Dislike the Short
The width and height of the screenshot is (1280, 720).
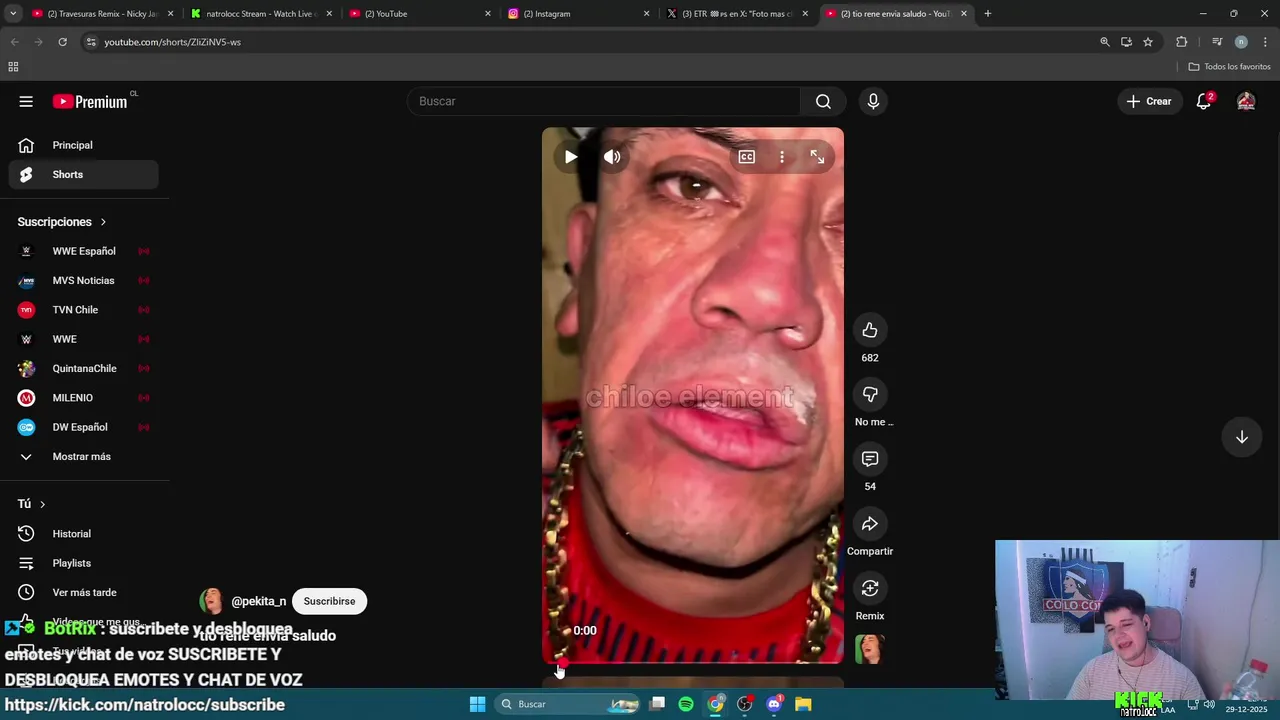[x=870, y=394]
